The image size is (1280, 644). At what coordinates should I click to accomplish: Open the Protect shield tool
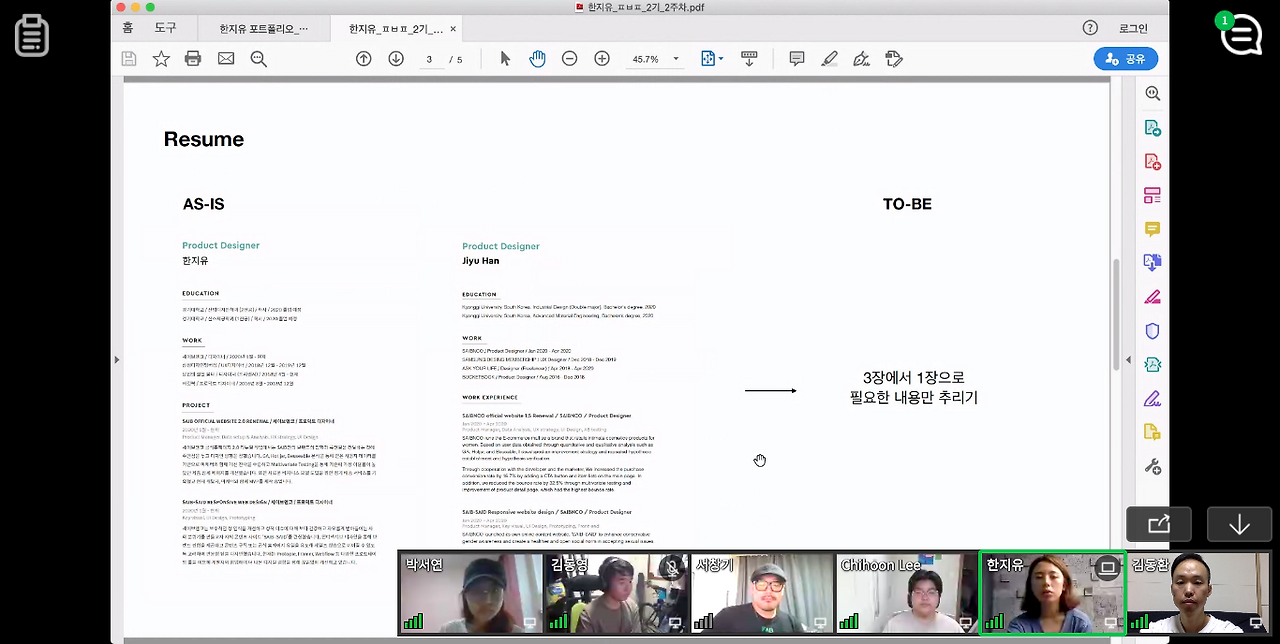click(1152, 331)
